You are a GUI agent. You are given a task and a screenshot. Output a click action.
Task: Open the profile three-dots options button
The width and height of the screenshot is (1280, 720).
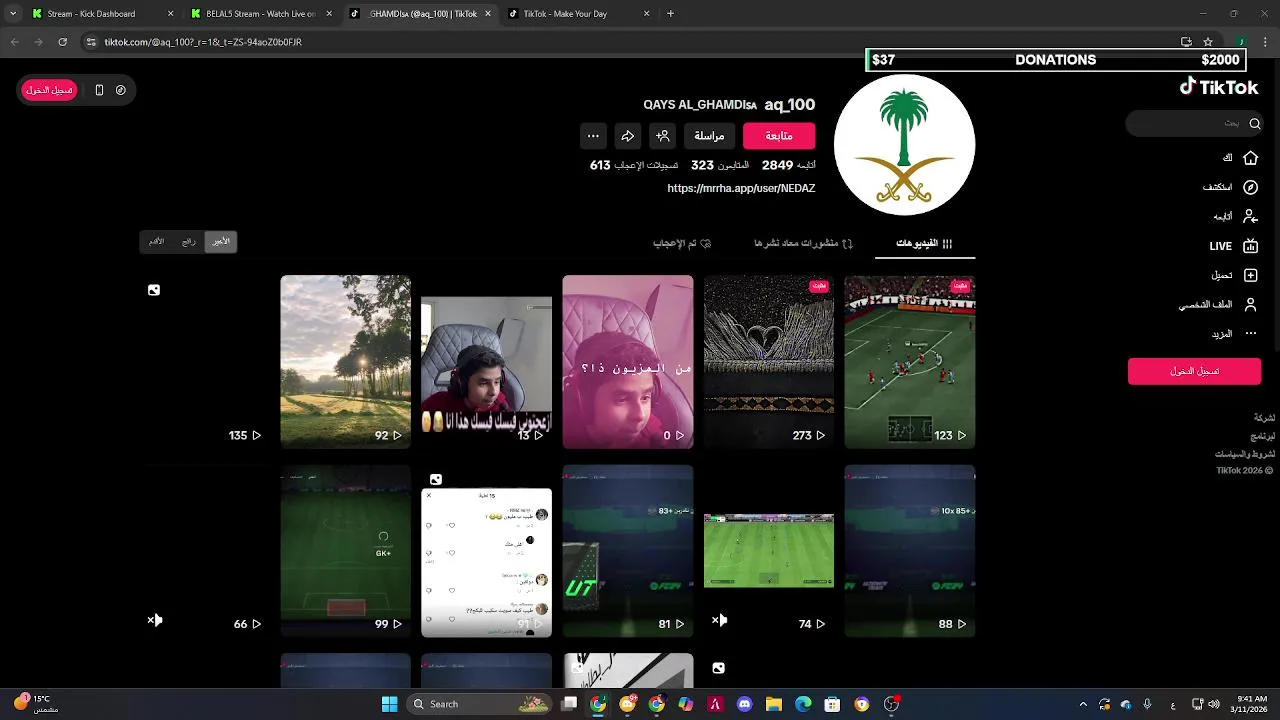[593, 136]
